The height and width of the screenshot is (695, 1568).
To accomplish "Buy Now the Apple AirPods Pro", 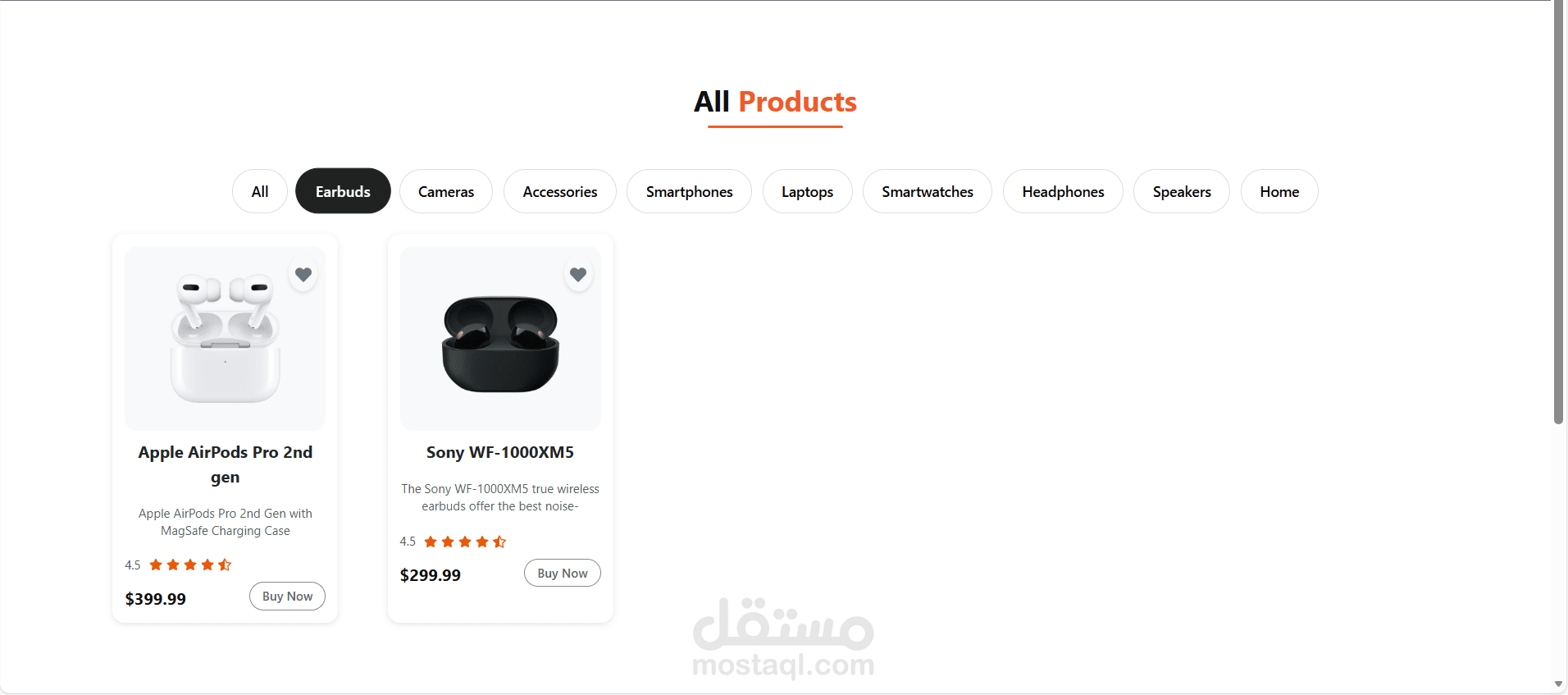I will (x=287, y=597).
